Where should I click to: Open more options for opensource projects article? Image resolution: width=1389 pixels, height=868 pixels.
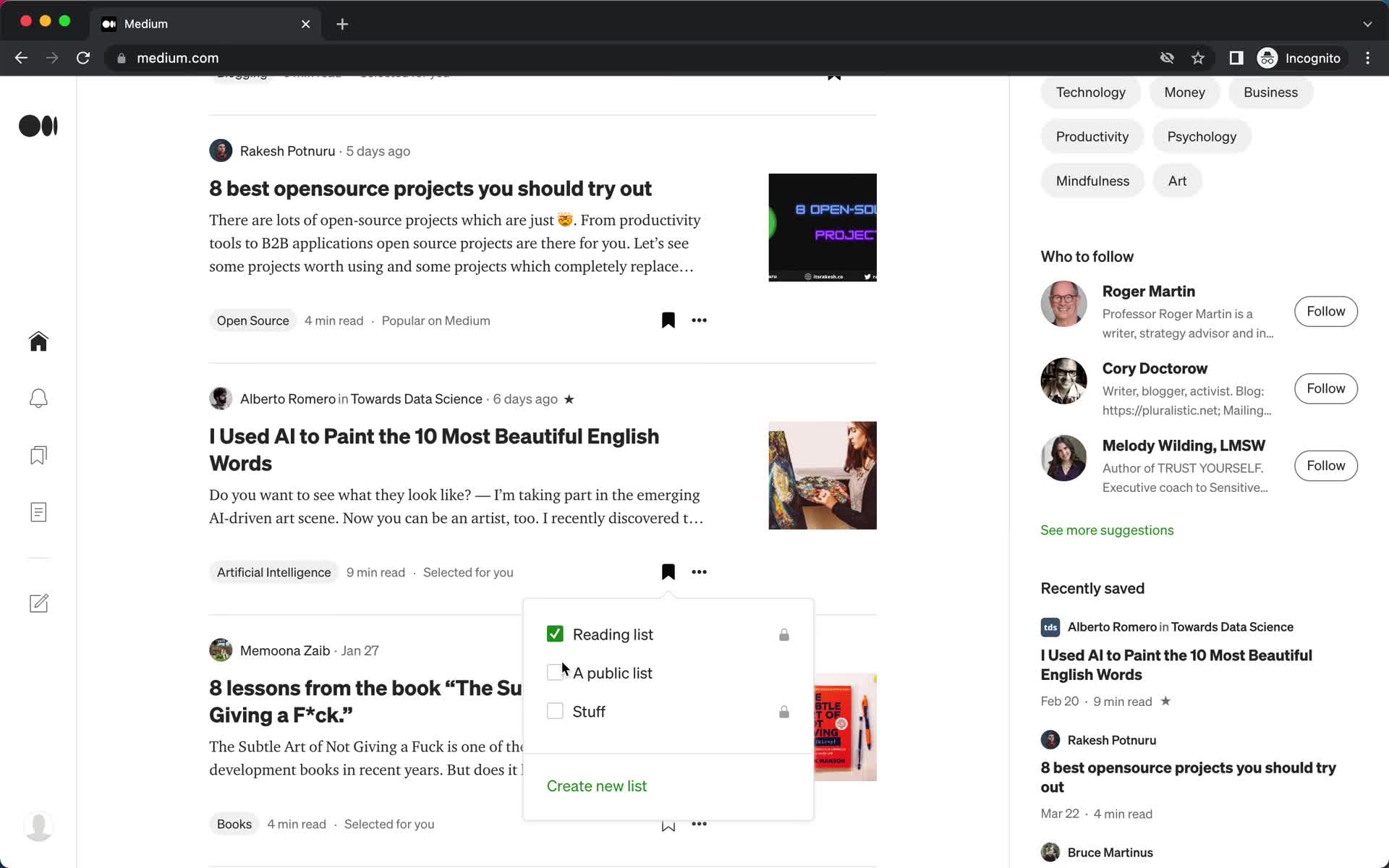coord(699,320)
